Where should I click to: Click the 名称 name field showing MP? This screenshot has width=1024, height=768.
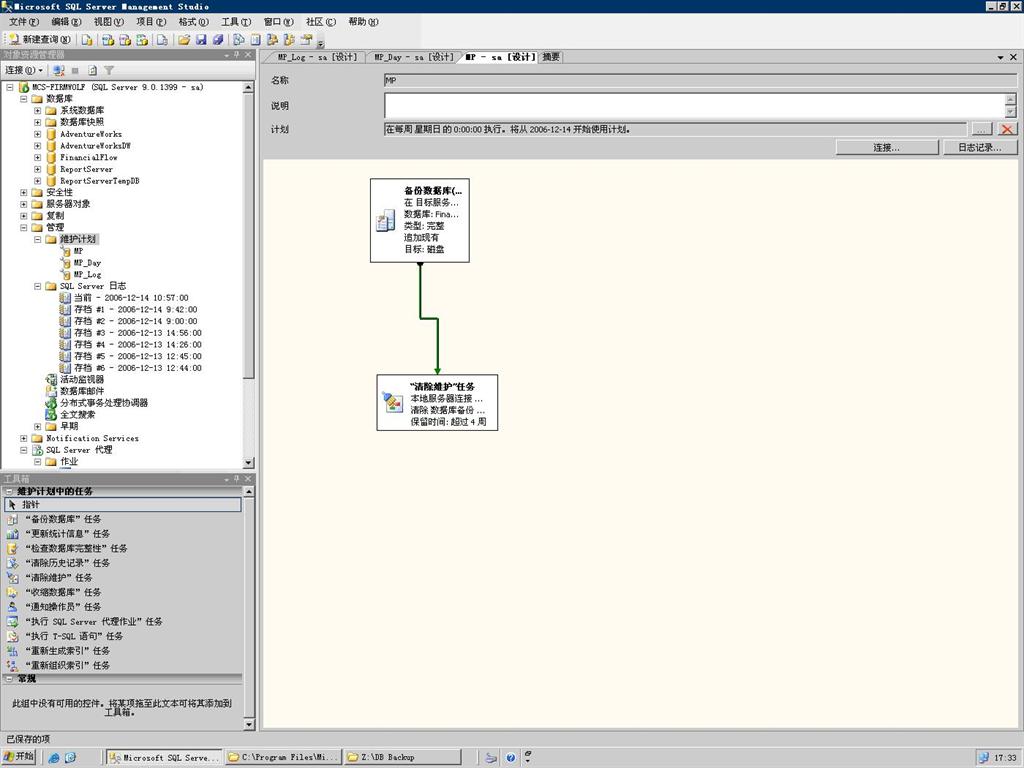coord(700,80)
